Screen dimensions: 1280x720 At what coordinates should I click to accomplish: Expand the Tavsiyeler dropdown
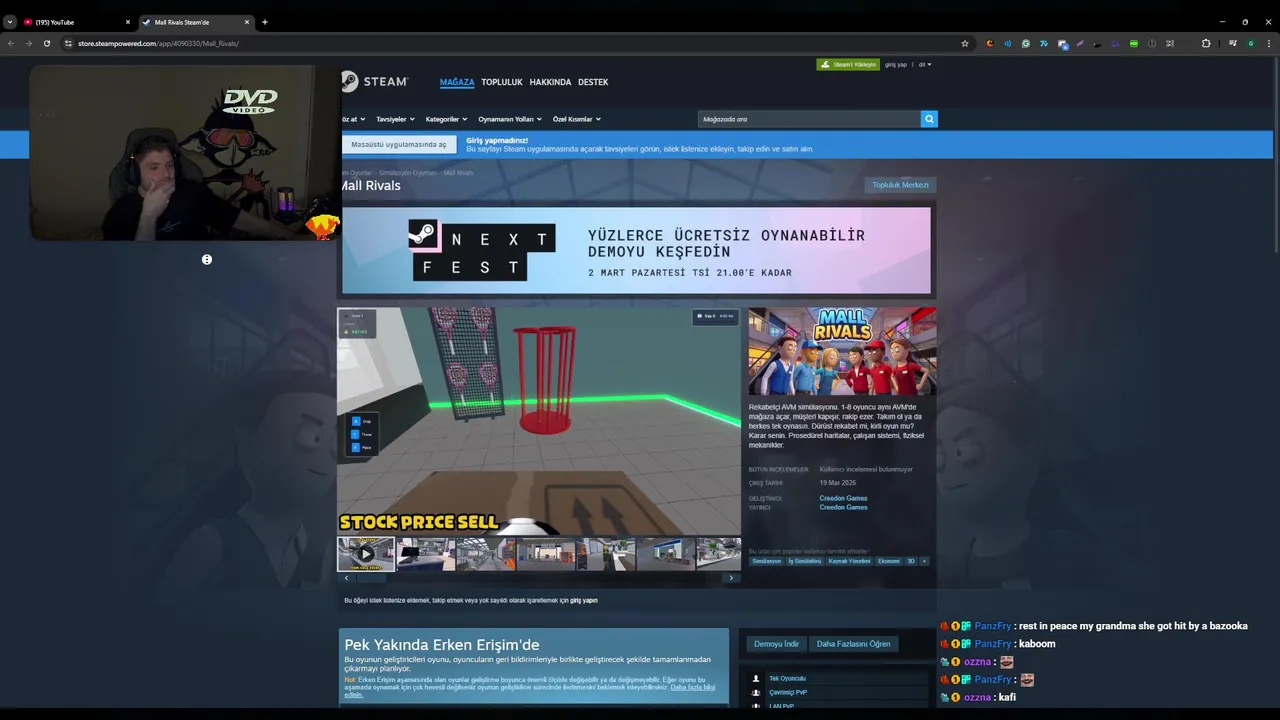tap(395, 119)
